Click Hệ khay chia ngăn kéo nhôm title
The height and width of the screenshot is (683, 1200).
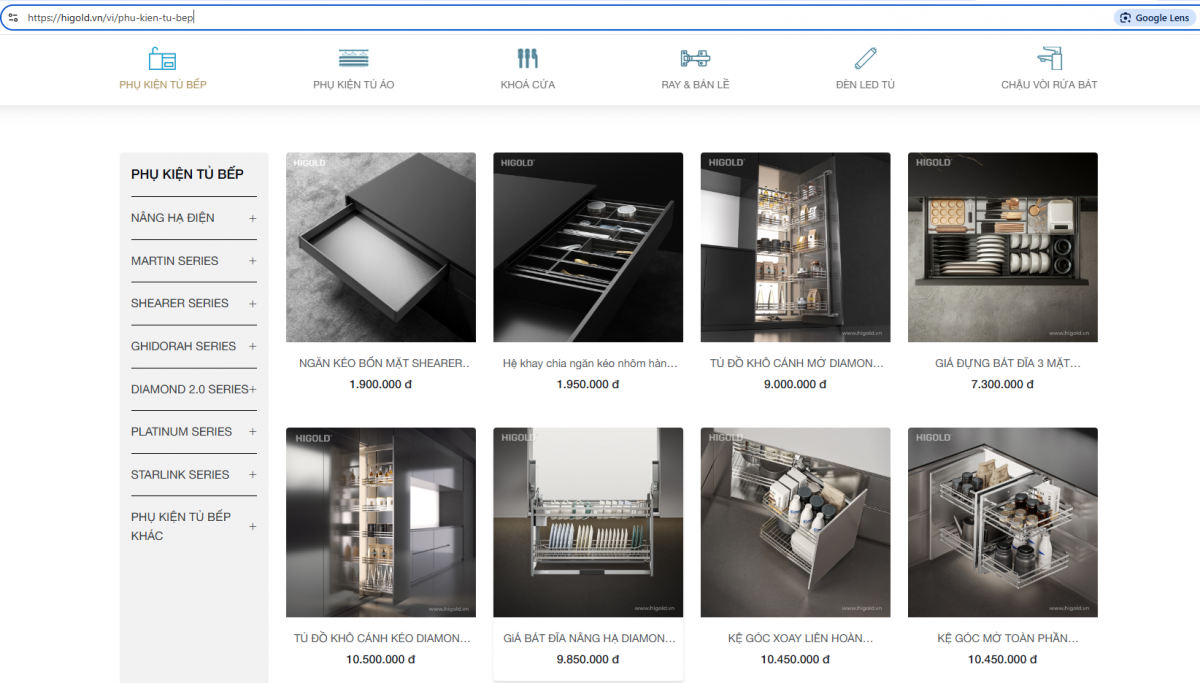[590, 363]
